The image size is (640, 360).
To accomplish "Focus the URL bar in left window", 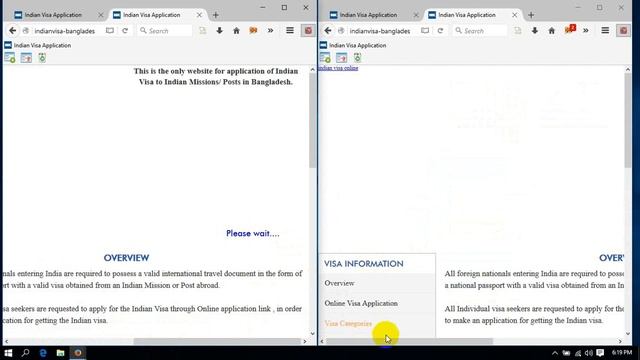I will click(64, 31).
